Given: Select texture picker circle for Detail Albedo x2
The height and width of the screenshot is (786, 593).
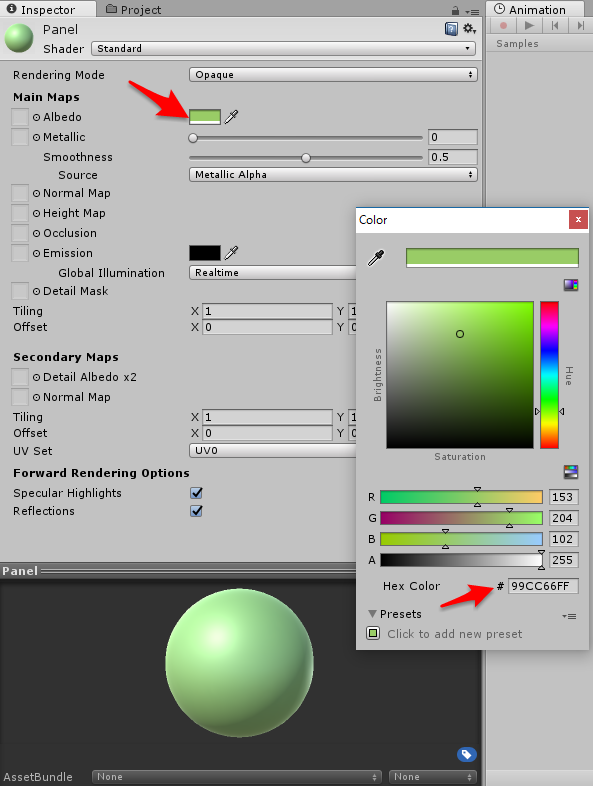Looking at the screenshot, I should point(37,377).
